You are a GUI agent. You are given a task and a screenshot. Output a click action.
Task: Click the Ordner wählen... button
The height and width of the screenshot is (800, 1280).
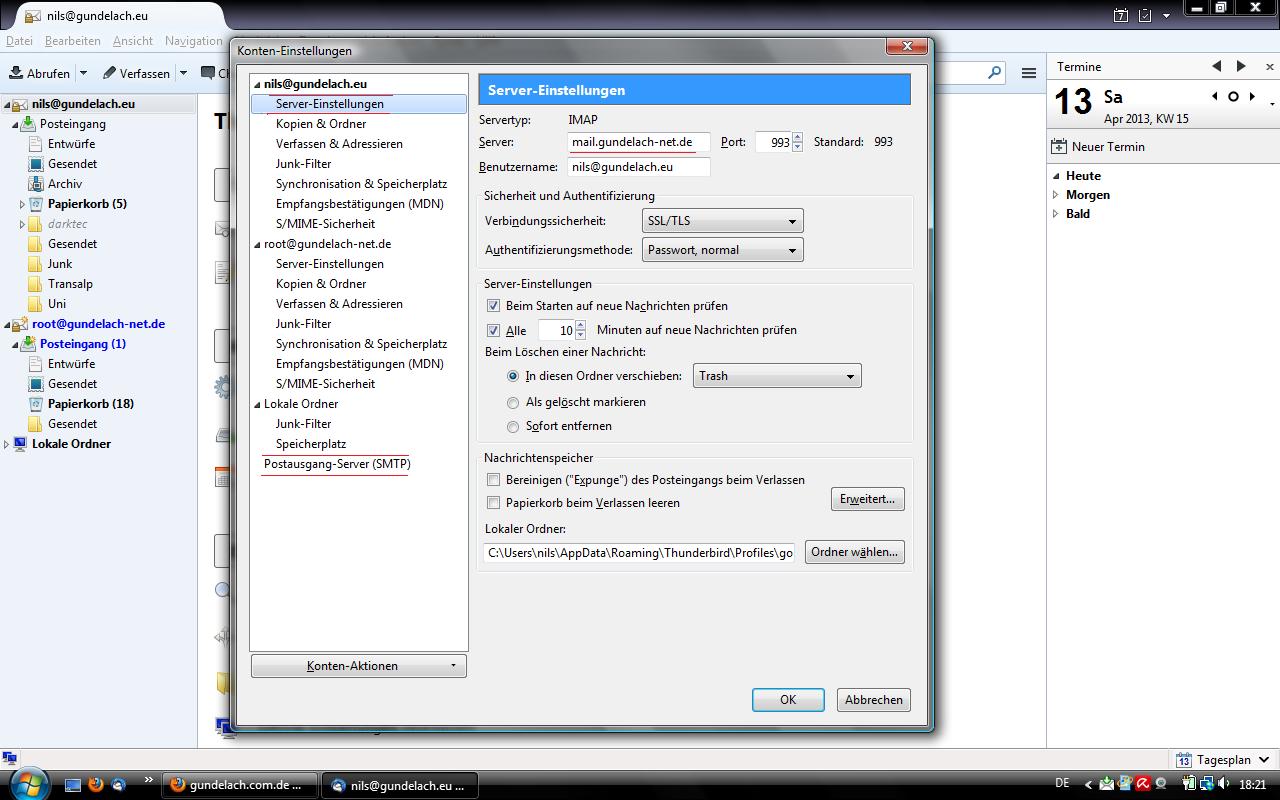pos(854,552)
